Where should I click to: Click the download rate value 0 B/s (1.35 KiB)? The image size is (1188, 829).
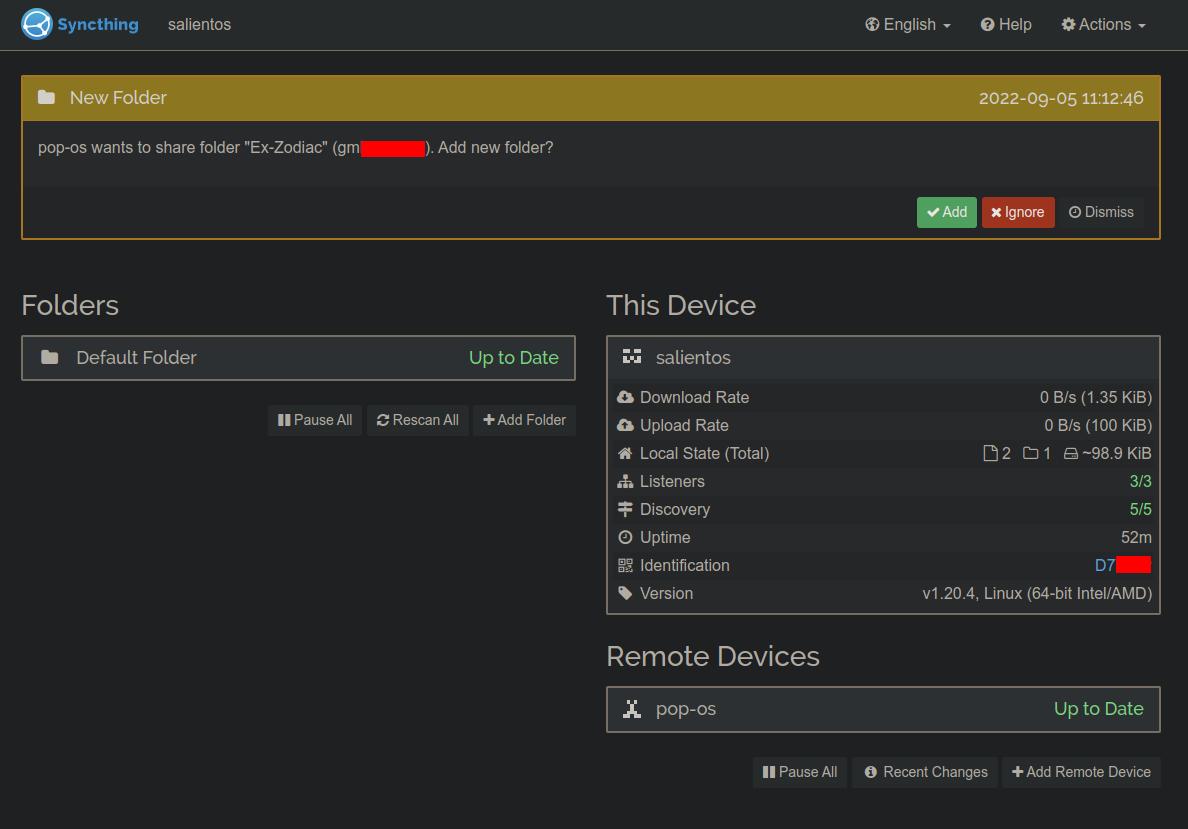click(1096, 397)
